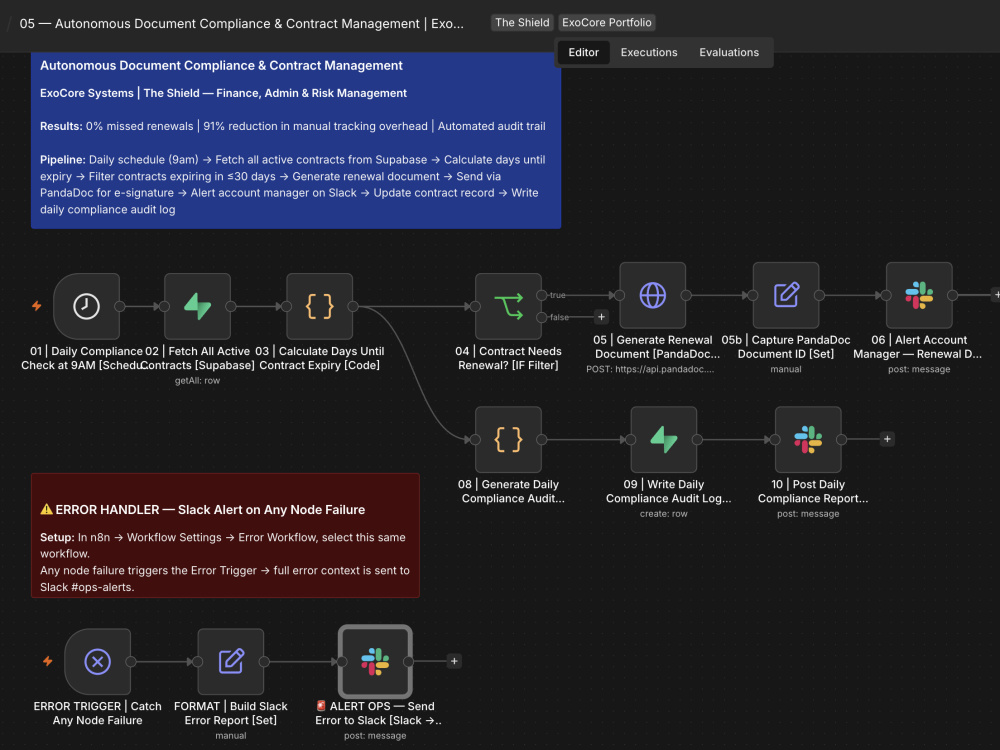
Task: Select the Generate Daily Compliance Audit code node
Action: click(508, 439)
